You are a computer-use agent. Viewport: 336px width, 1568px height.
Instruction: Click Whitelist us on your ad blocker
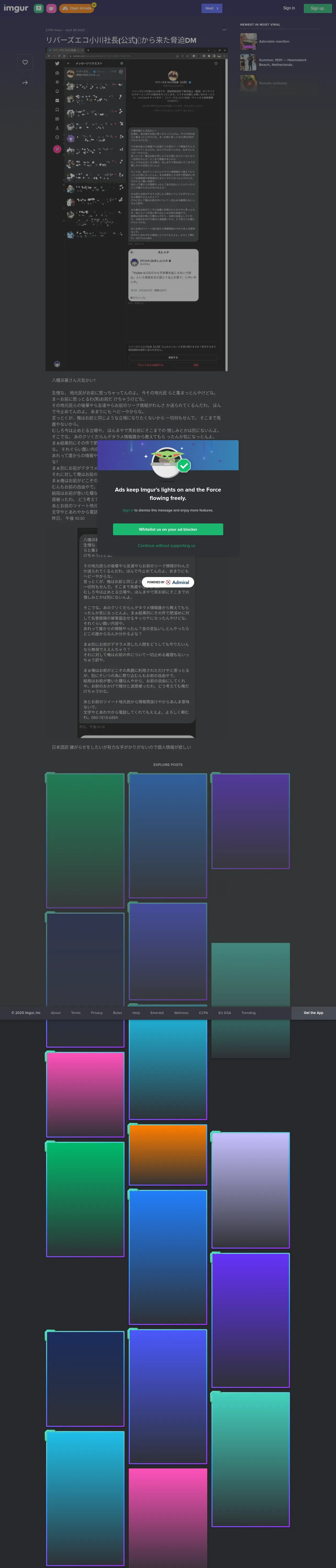[x=168, y=529]
